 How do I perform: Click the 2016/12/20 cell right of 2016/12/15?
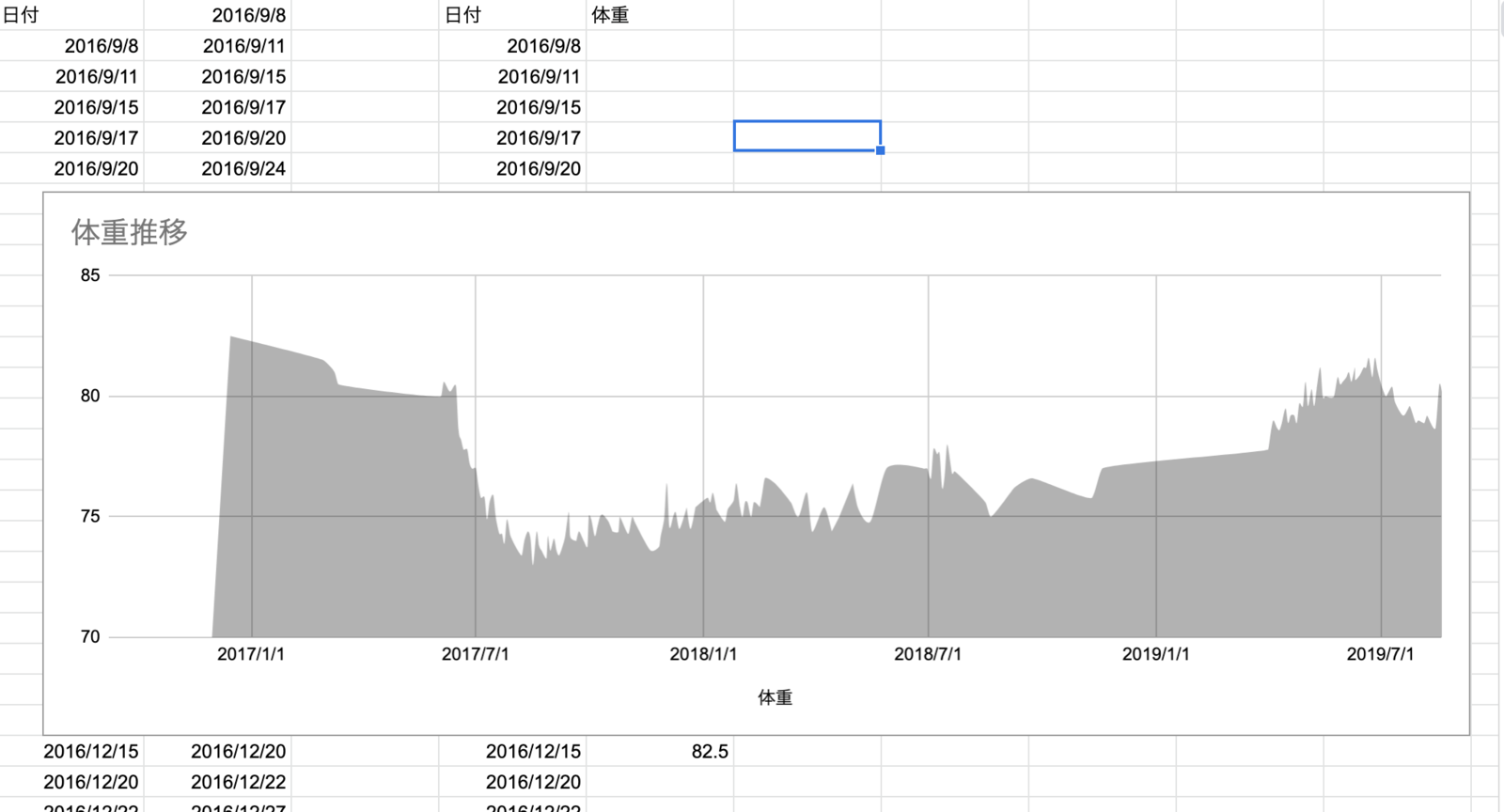[217, 751]
